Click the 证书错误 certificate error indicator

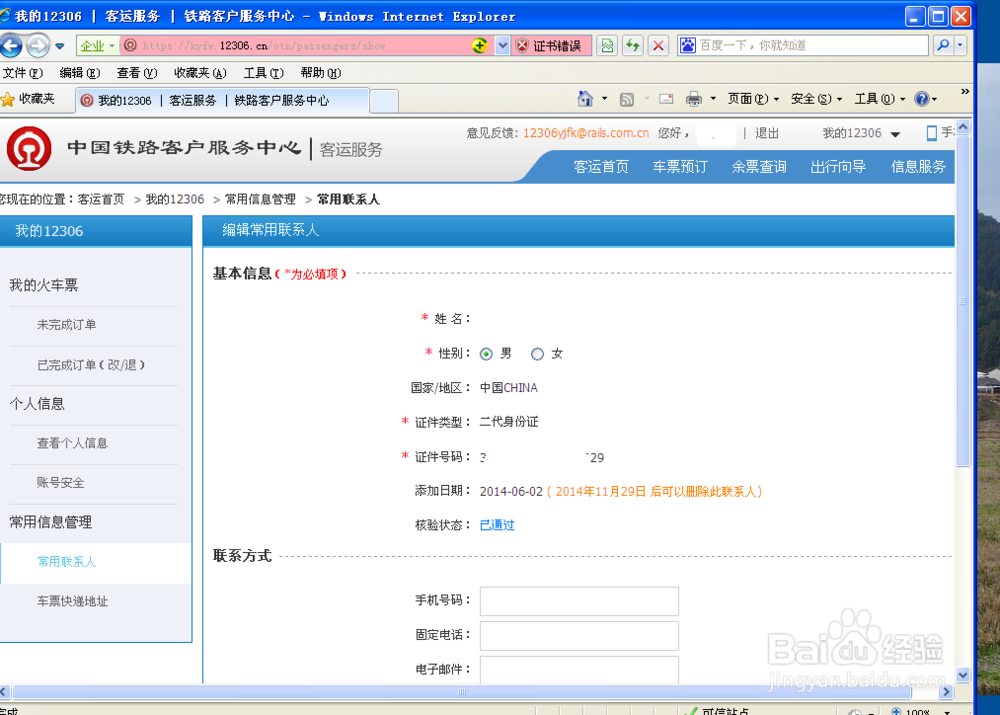551,44
